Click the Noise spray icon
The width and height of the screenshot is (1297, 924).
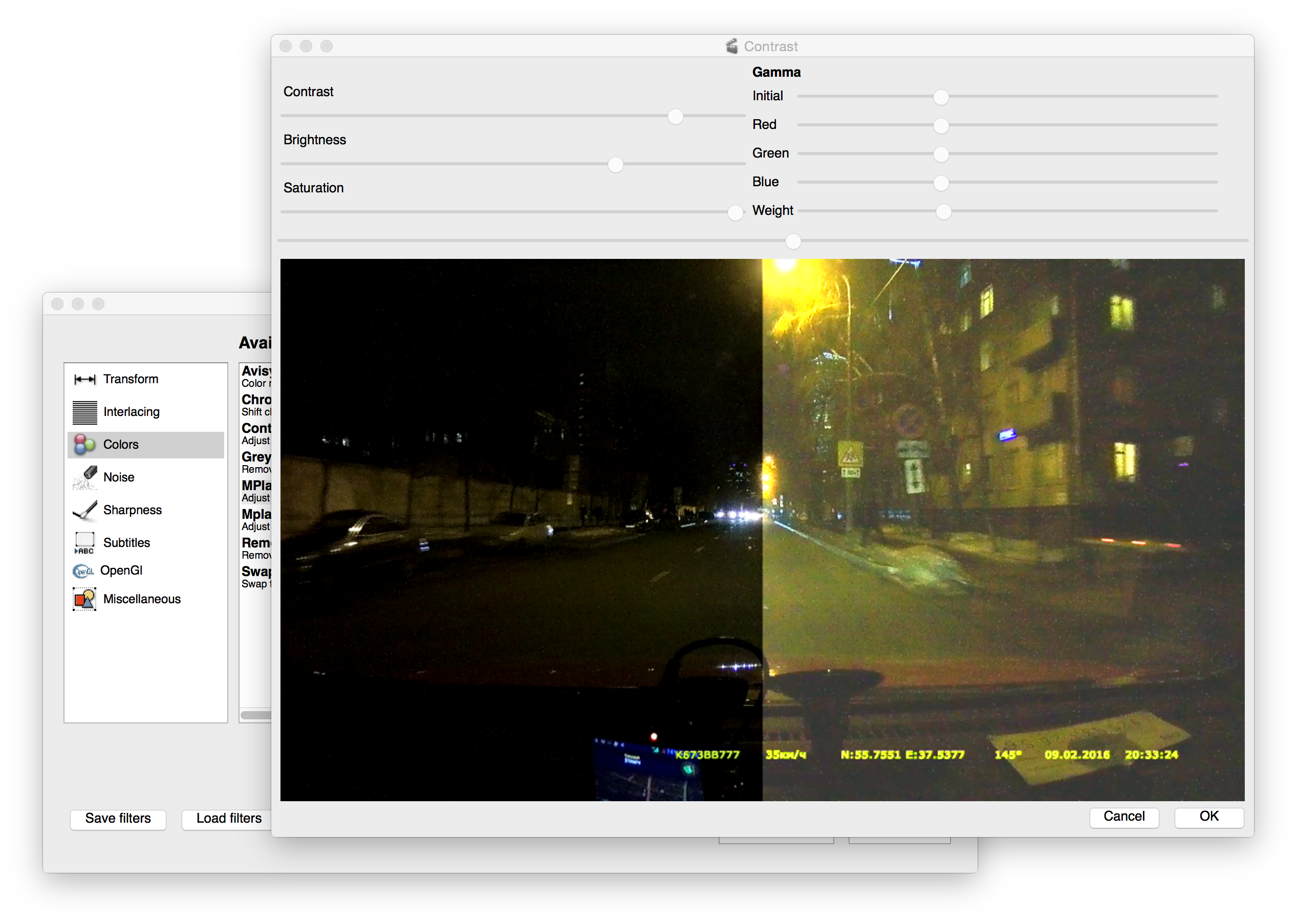pyautogui.click(x=85, y=477)
